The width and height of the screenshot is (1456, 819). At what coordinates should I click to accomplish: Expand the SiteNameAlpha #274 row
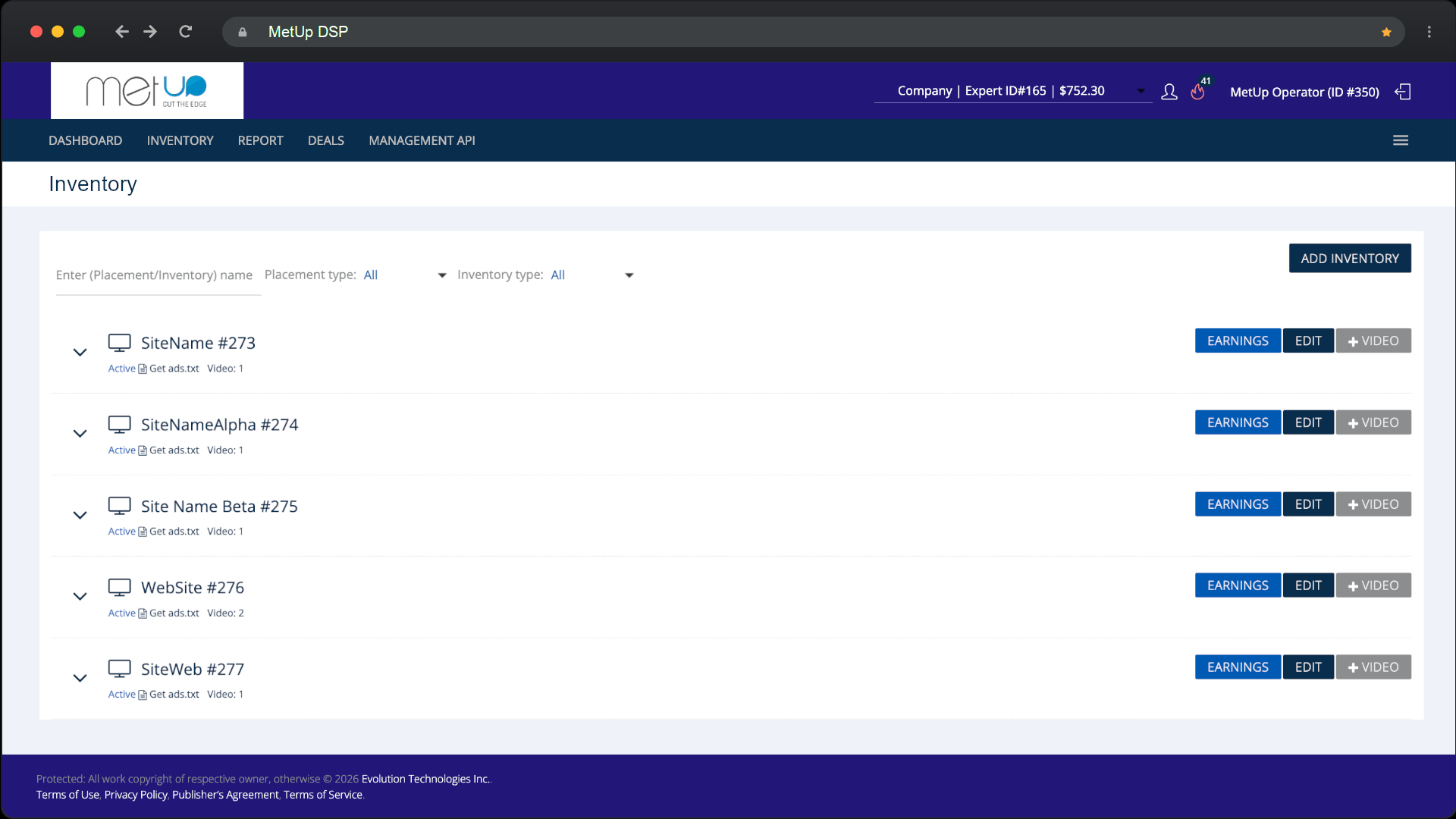pos(80,434)
